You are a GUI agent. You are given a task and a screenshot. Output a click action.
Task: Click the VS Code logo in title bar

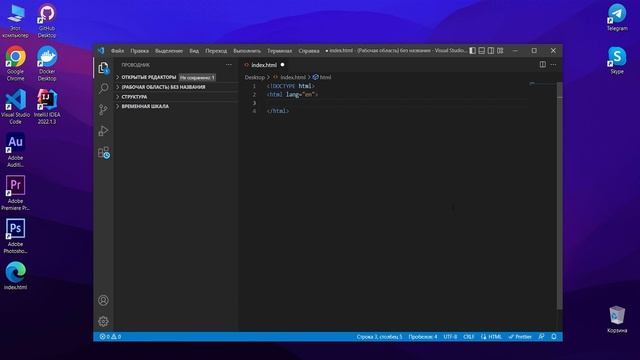point(101,51)
